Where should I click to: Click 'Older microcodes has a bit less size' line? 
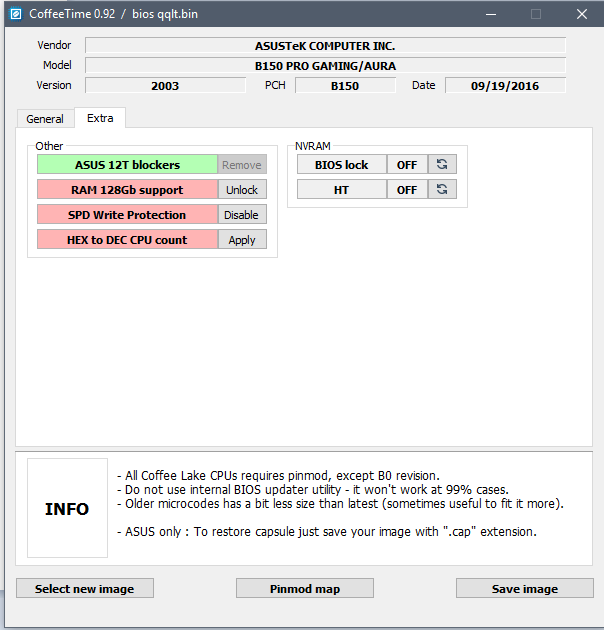pos(340,504)
